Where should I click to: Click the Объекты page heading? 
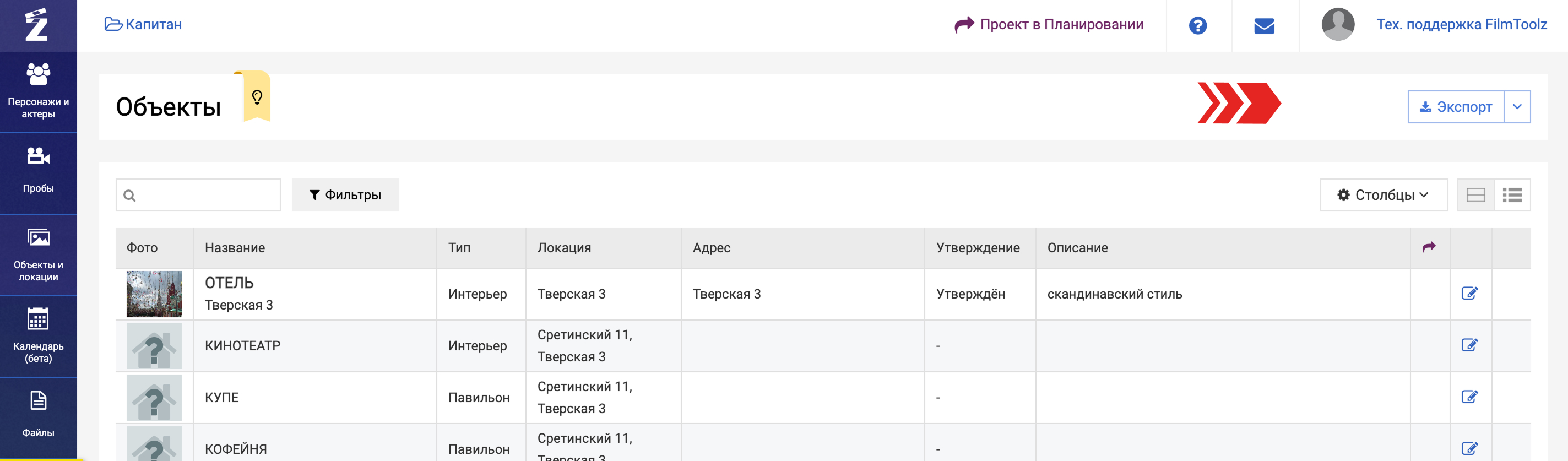(168, 107)
